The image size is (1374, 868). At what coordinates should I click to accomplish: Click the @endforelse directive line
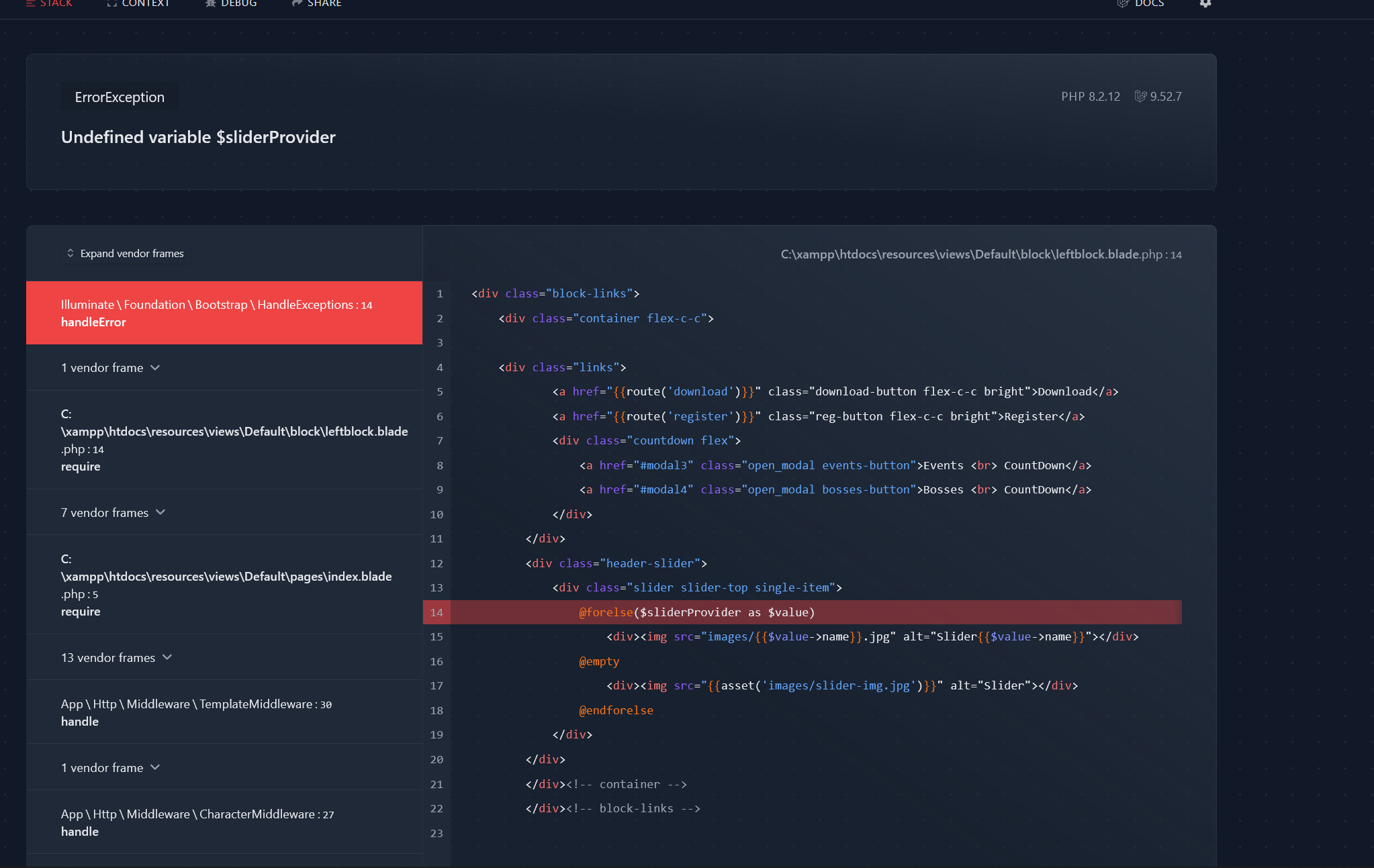tap(616, 710)
